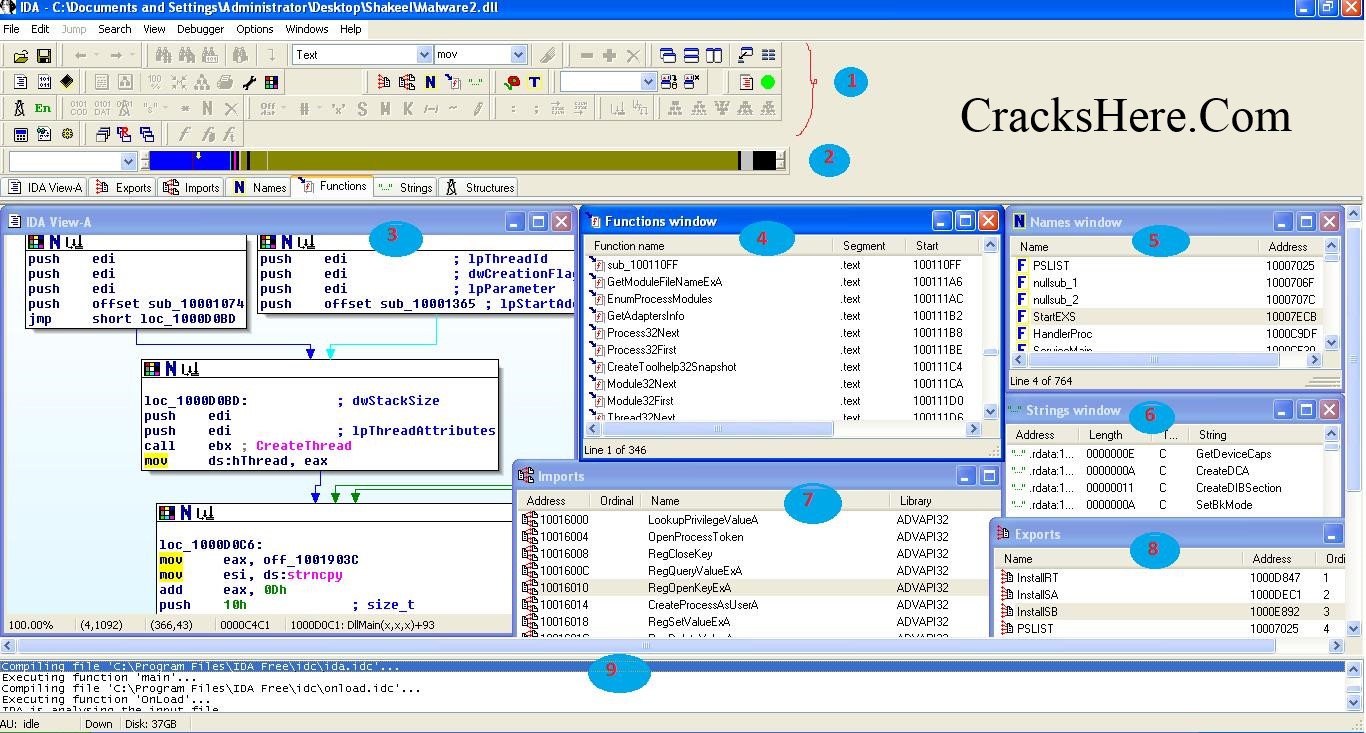Open Strings window green quotes icon
Viewport: 1366px width, 733px height.
(475, 82)
